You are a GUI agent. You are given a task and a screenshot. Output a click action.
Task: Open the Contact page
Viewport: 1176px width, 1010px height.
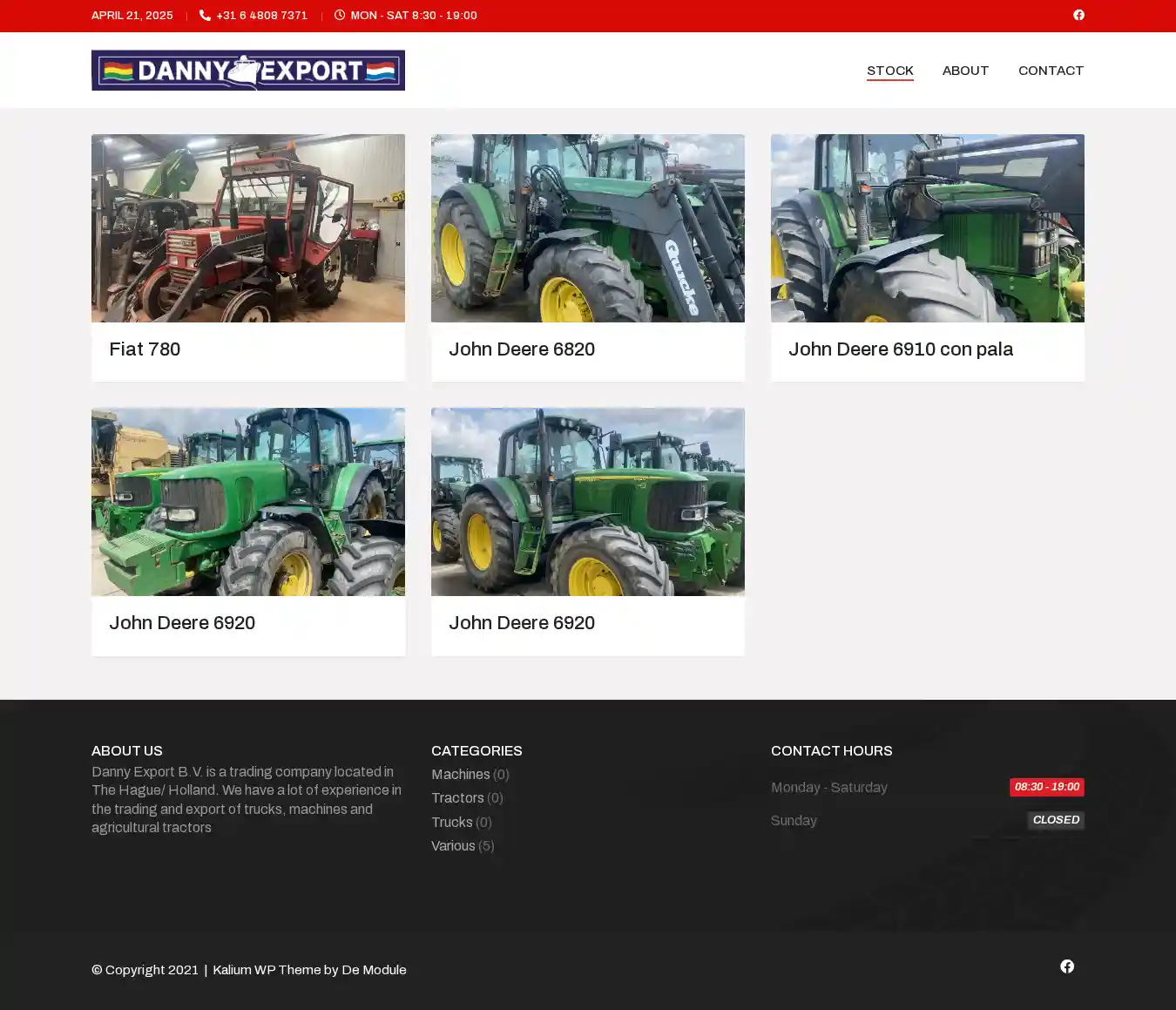(x=1051, y=71)
